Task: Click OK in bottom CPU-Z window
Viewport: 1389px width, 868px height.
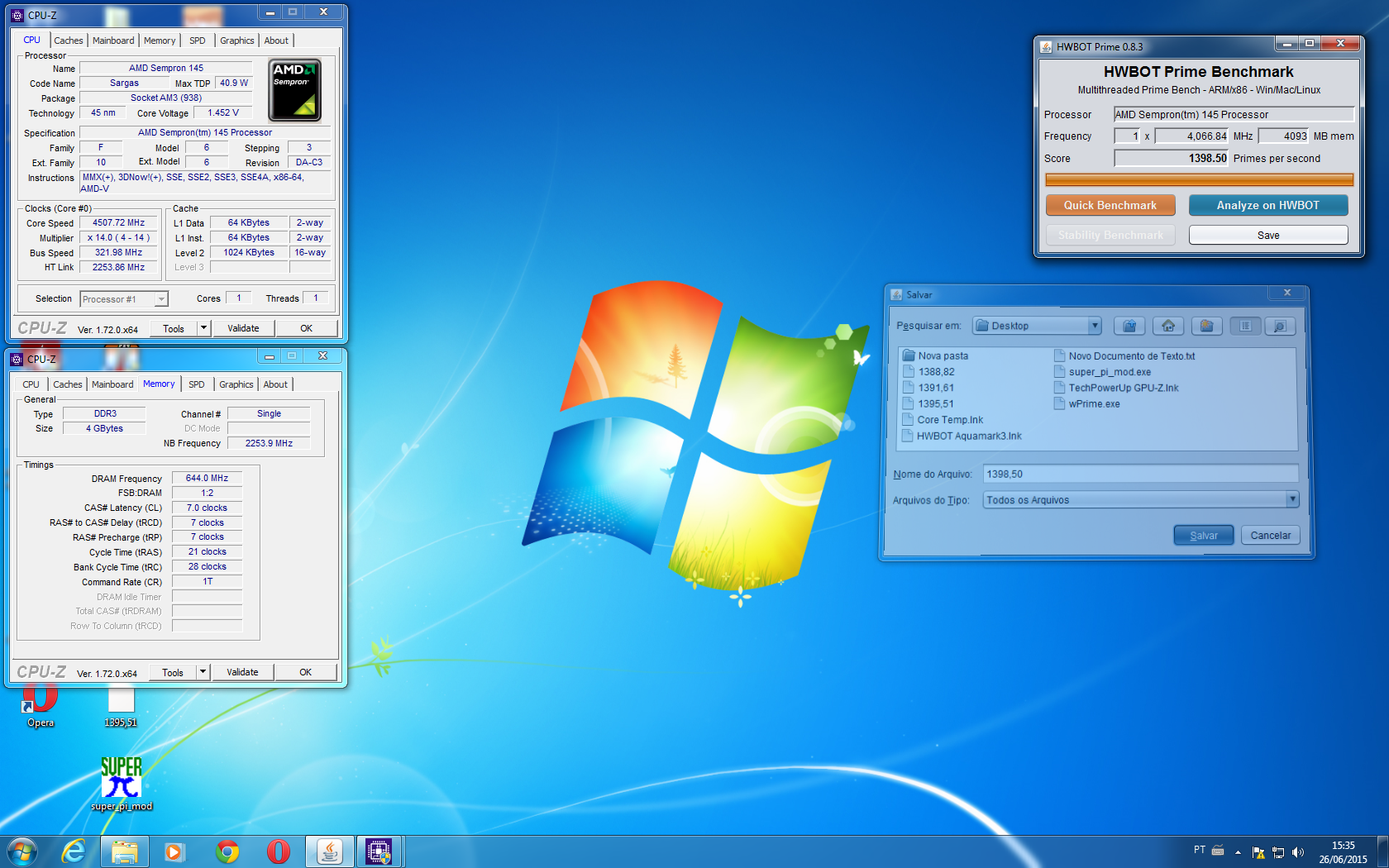Action: [306, 672]
